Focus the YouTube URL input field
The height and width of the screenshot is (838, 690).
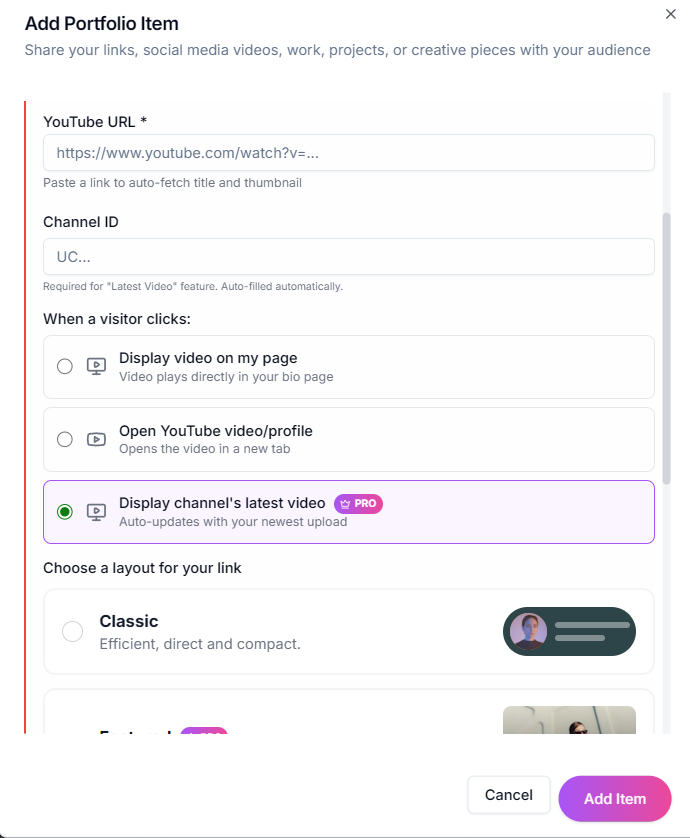348,153
